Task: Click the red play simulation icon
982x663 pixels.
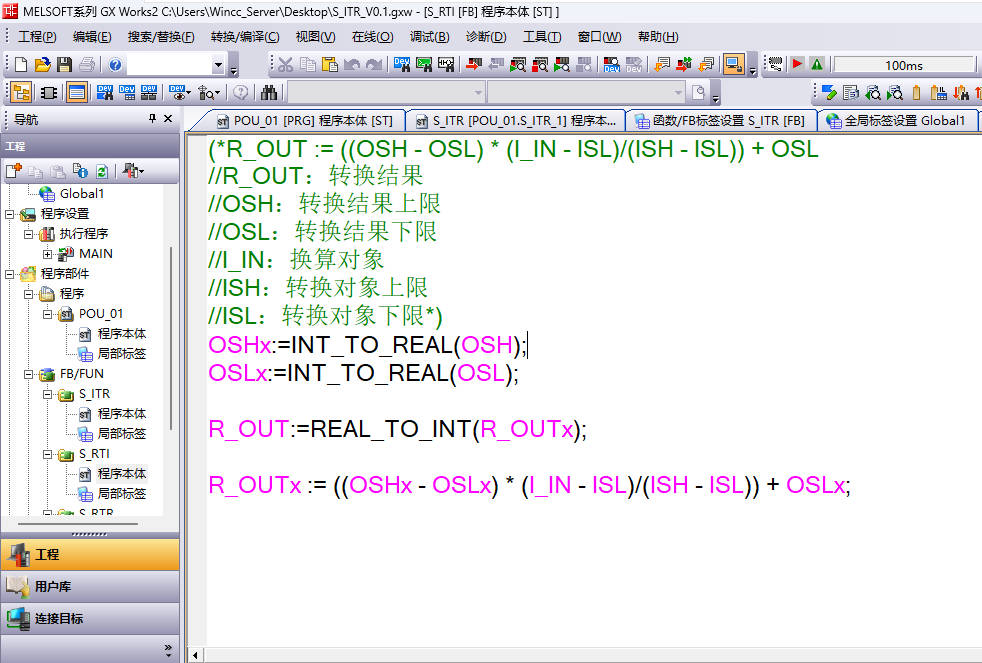Action: (x=797, y=65)
